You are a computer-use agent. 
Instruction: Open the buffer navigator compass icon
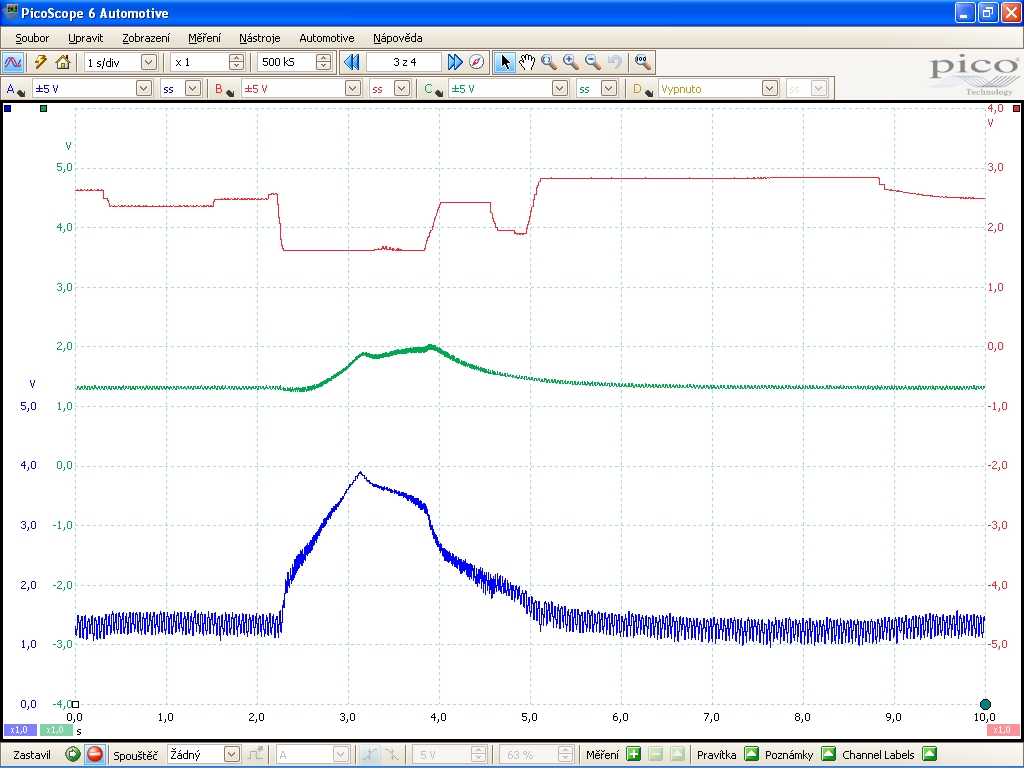(x=477, y=62)
